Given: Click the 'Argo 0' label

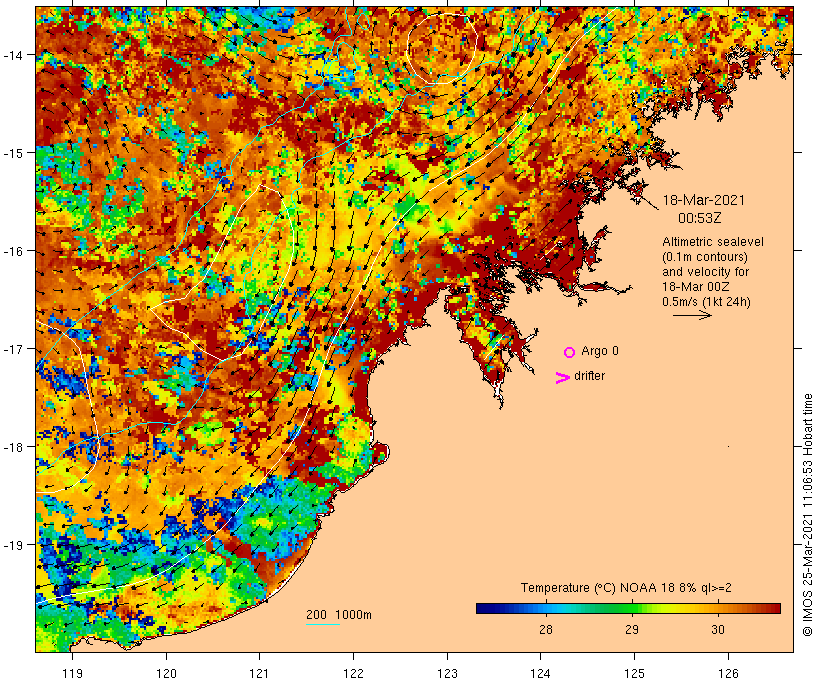Looking at the screenshot, I should pos(600,351).
